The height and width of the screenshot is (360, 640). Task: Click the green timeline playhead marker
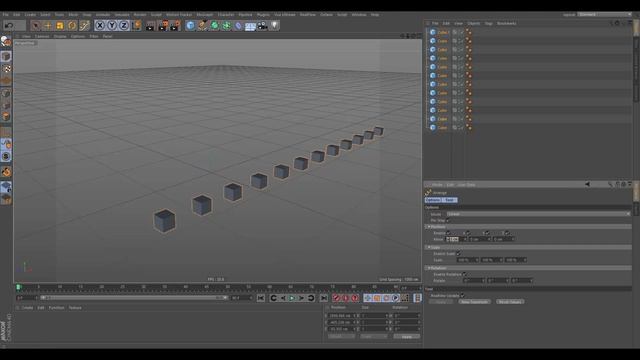(x=18, y=288)
